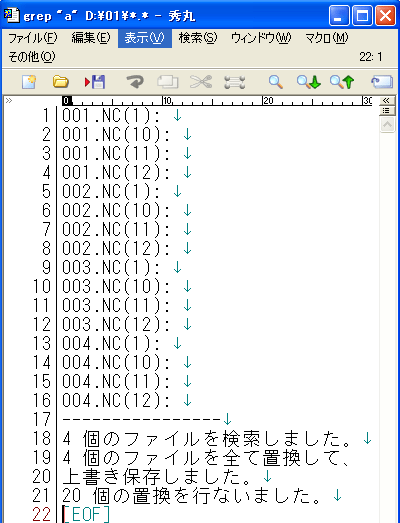Viewport: 400px width, 523px height.
Task: Click the Undo curved arrow icon
Action: [x=135, y=82]
